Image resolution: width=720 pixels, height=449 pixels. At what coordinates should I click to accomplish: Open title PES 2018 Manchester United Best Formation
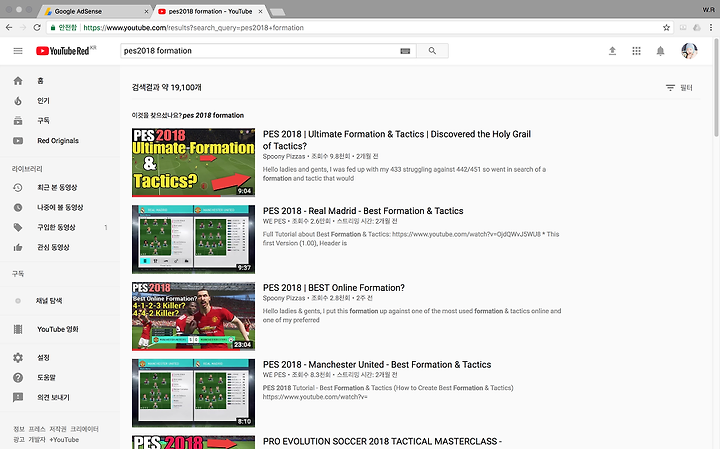pos(377,365)
